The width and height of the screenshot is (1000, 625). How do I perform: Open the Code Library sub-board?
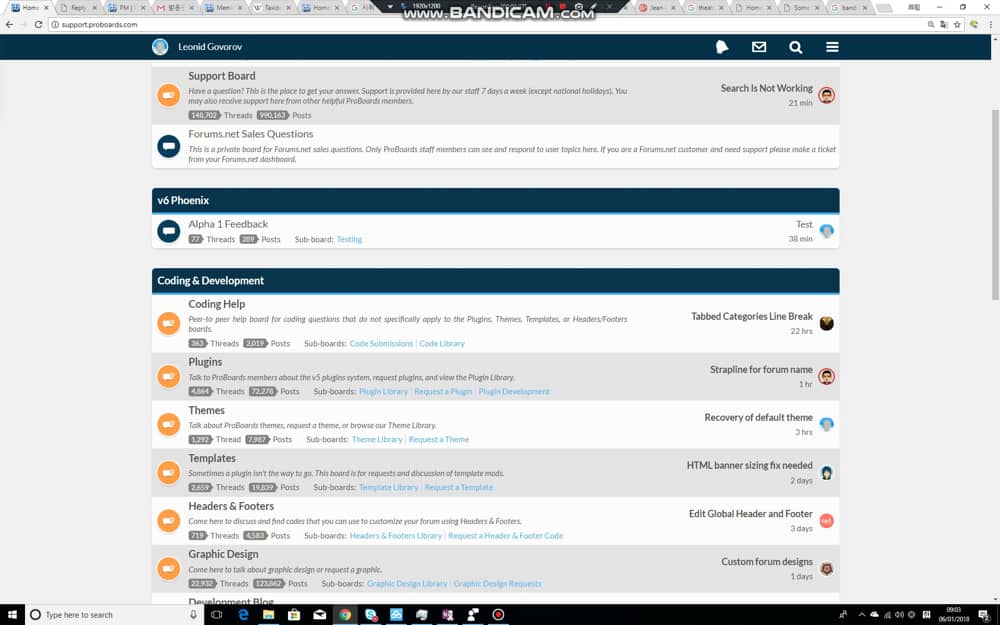(441, 343)
